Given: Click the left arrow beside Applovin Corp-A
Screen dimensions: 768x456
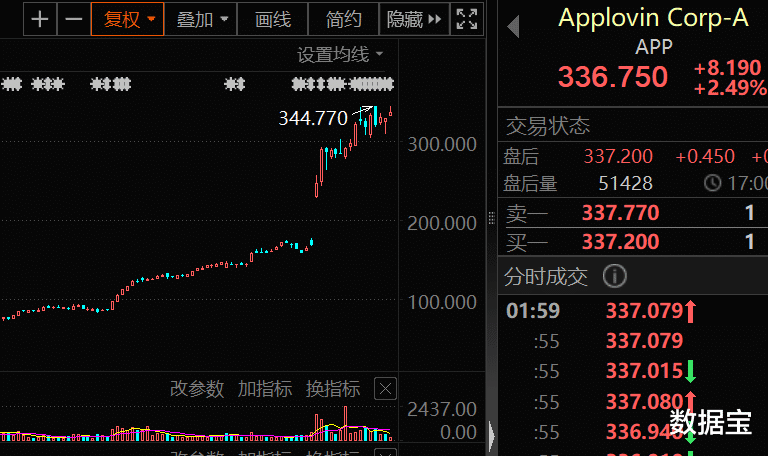Looking at the screenshot, I should [513, 27].
